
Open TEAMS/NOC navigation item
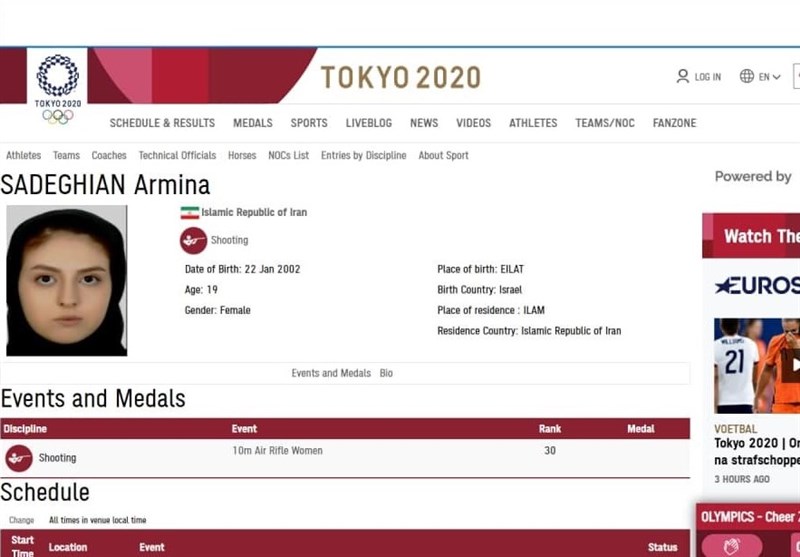(x=605, y=123)
